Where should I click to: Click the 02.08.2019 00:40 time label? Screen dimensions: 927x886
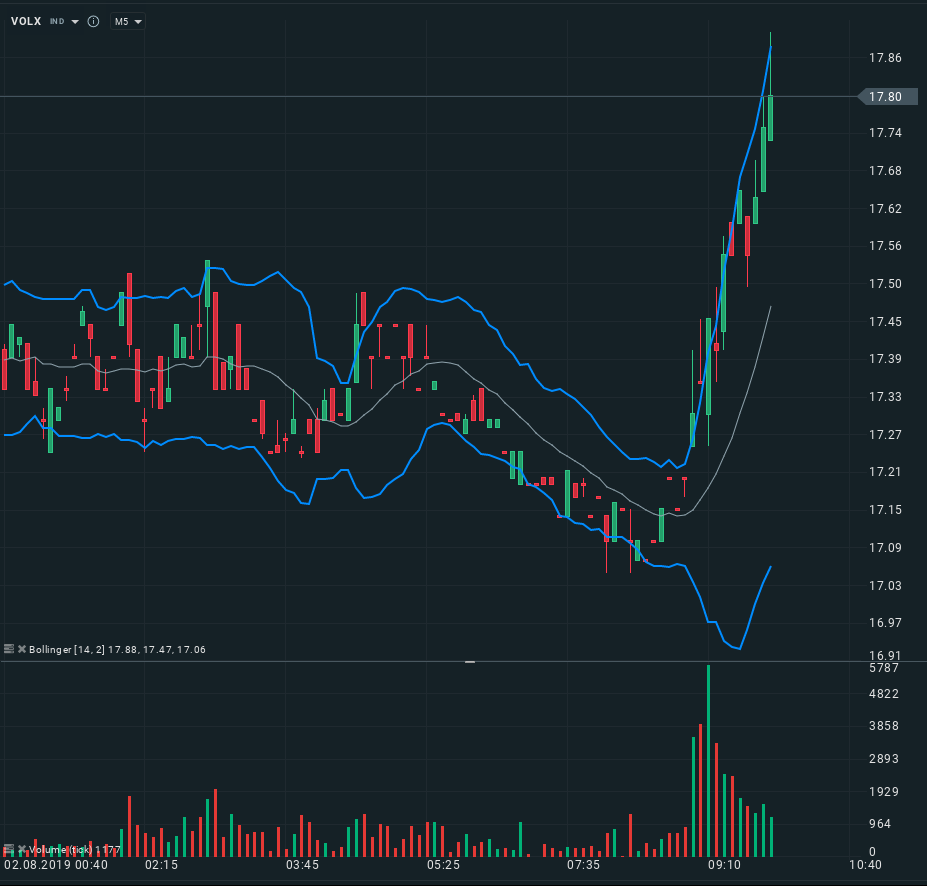(x=56, y=865)
